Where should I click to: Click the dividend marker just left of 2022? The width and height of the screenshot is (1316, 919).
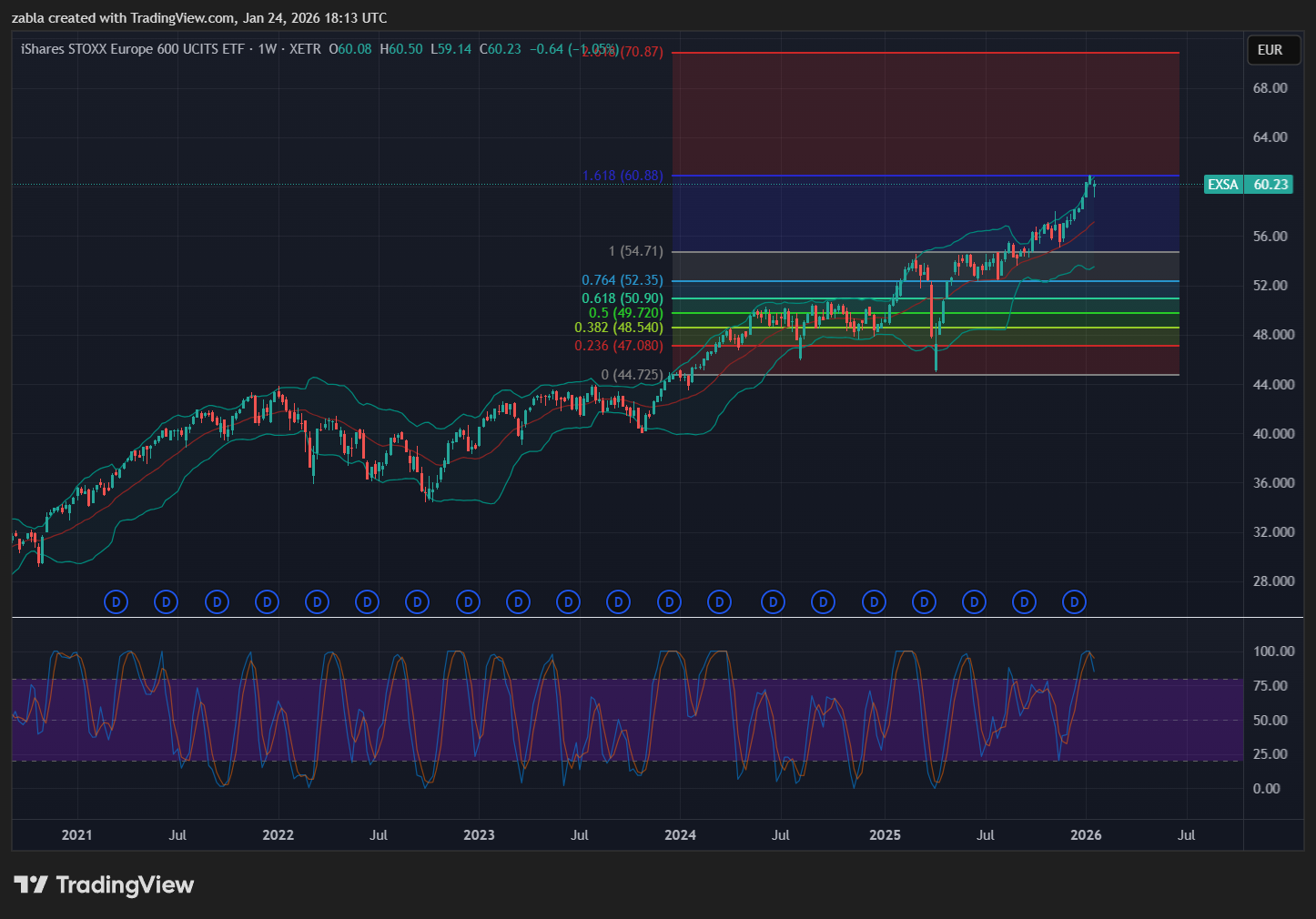tap(267, 601)
